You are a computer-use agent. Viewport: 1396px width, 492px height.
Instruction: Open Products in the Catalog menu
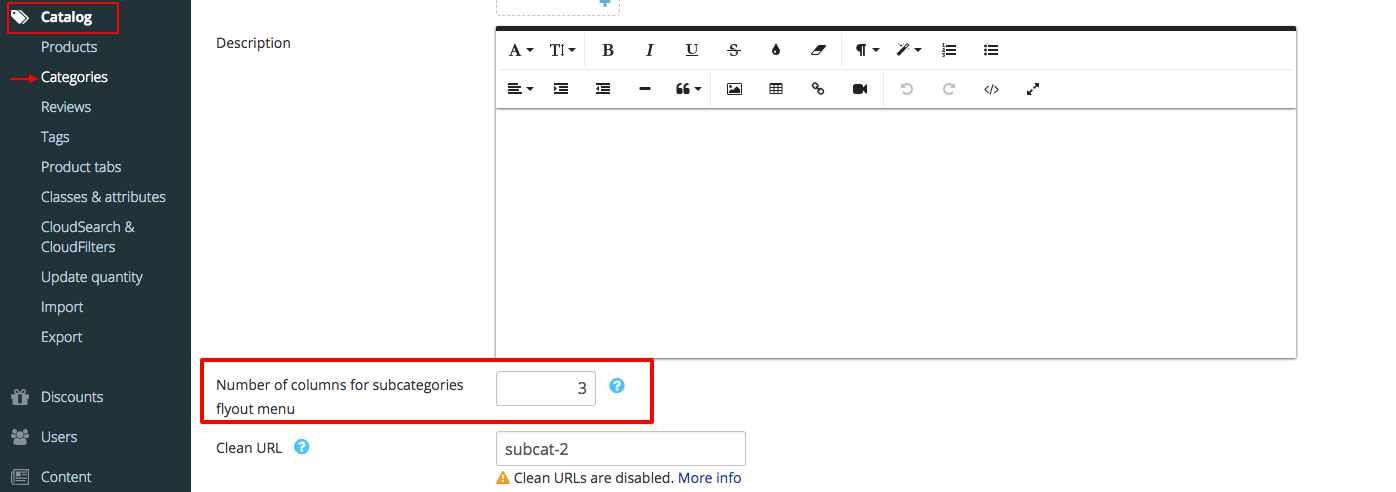point(69,47)
